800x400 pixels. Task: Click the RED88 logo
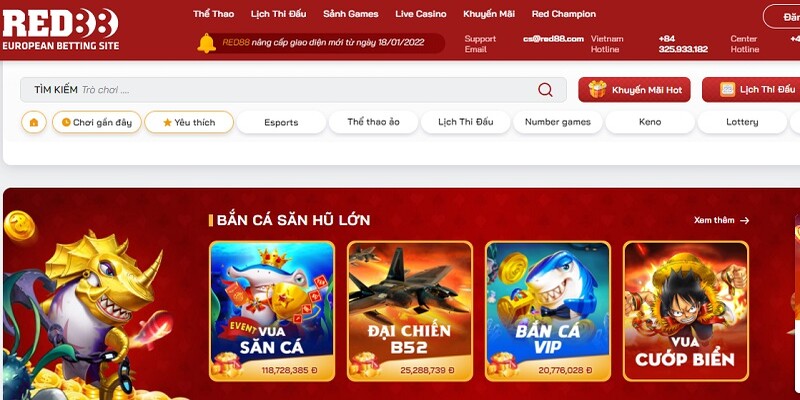click(x=61, y=30)
